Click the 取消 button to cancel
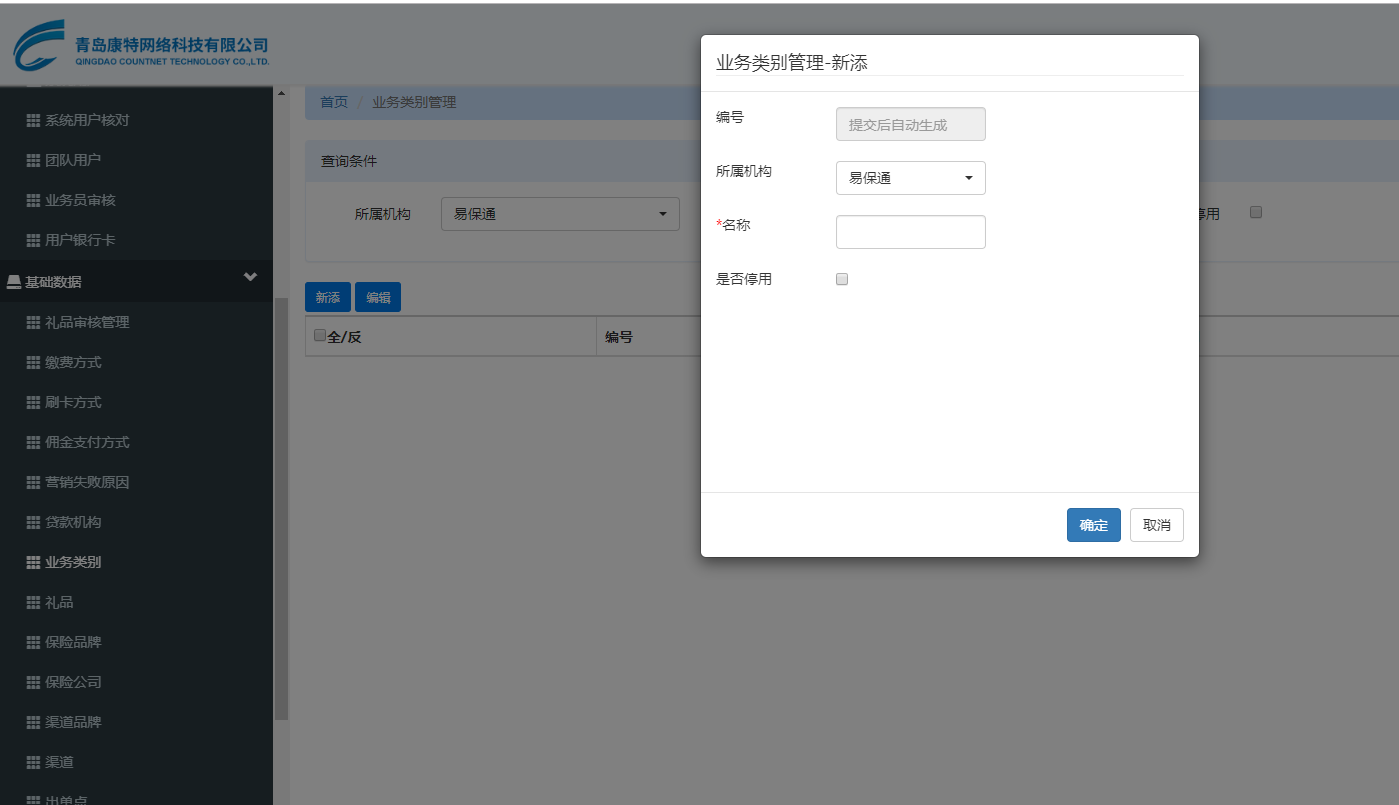The image size is (1399, 805). pyautogui.click(x=1157, y=525)
